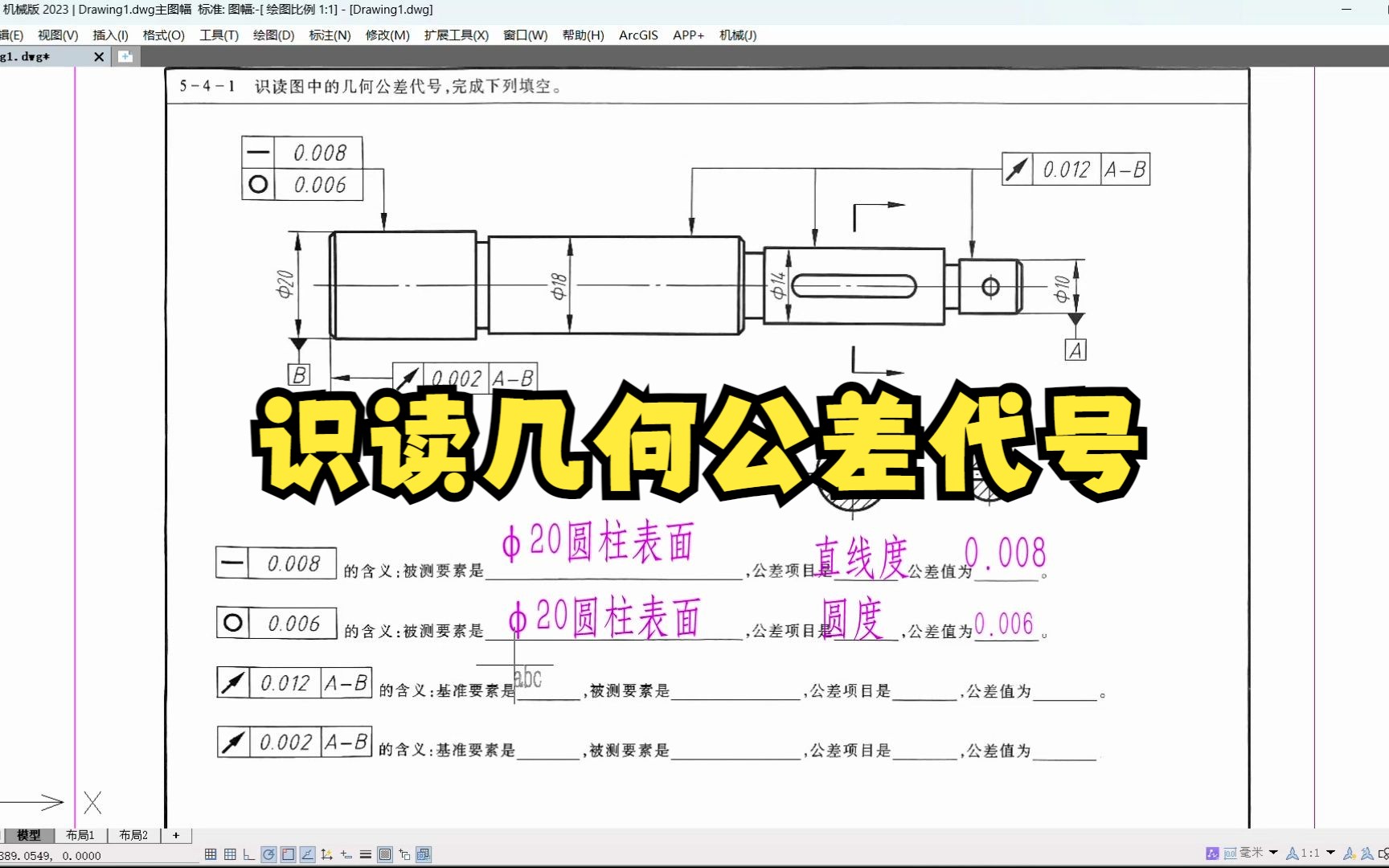1389x868 pixels.
Task: Switch to the 布局1 layout tab
Action: (x=80, y=835)
